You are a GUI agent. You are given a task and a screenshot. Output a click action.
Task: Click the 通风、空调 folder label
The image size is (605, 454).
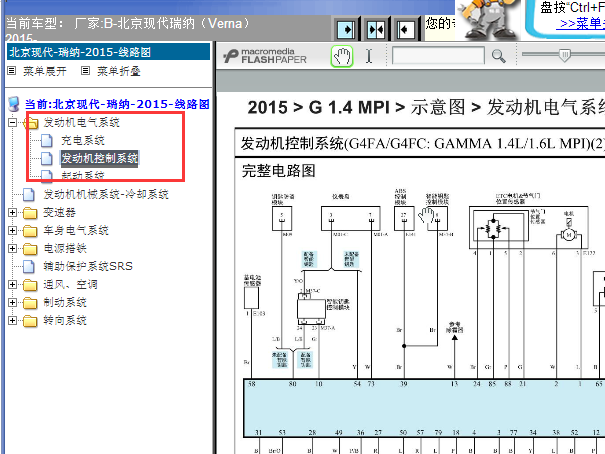tap(70, 285)
